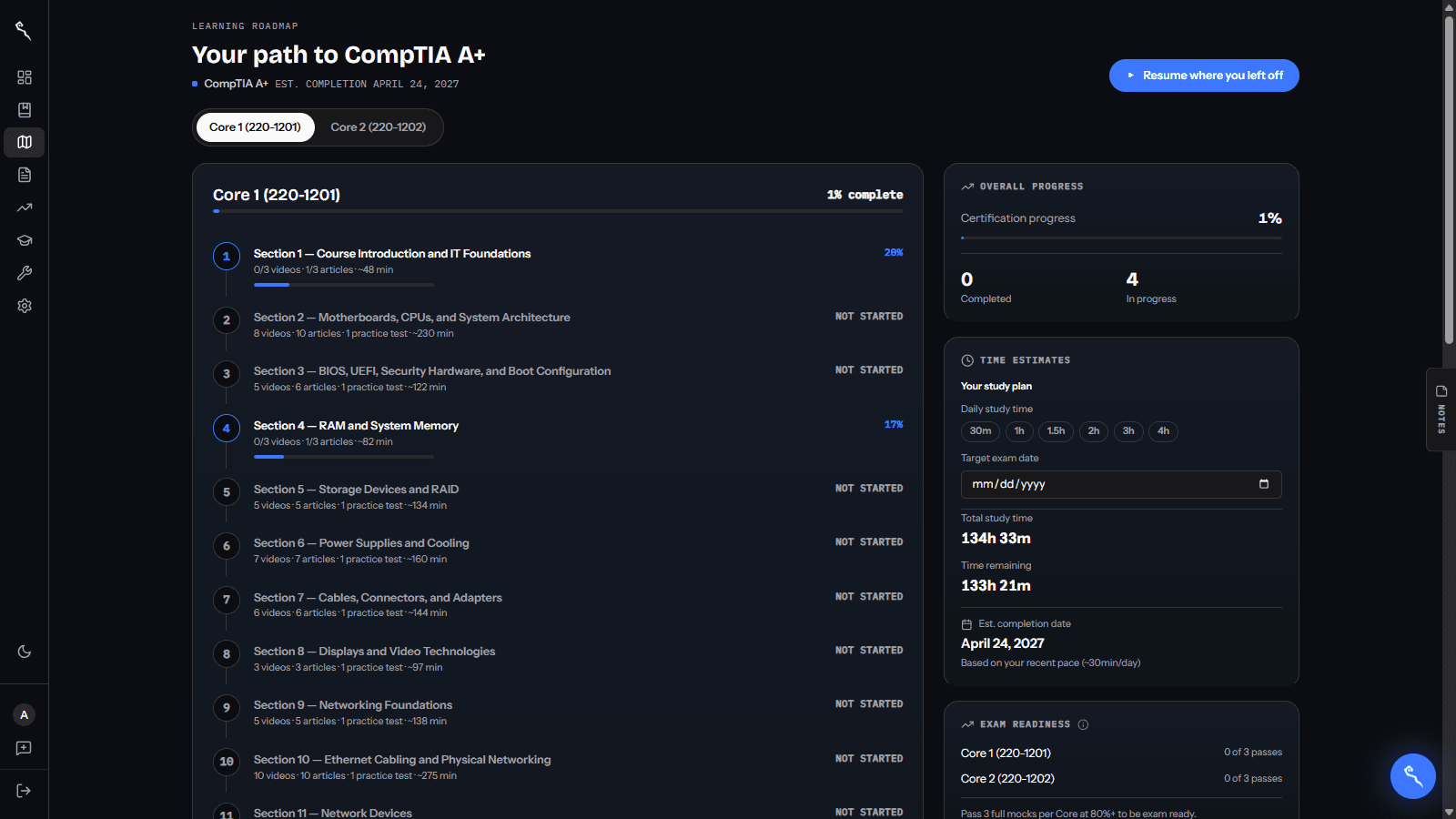The width and height of the screenshot is (1456, 819).
Task: Select 1h daily study time
Action: click(1019, 431)
